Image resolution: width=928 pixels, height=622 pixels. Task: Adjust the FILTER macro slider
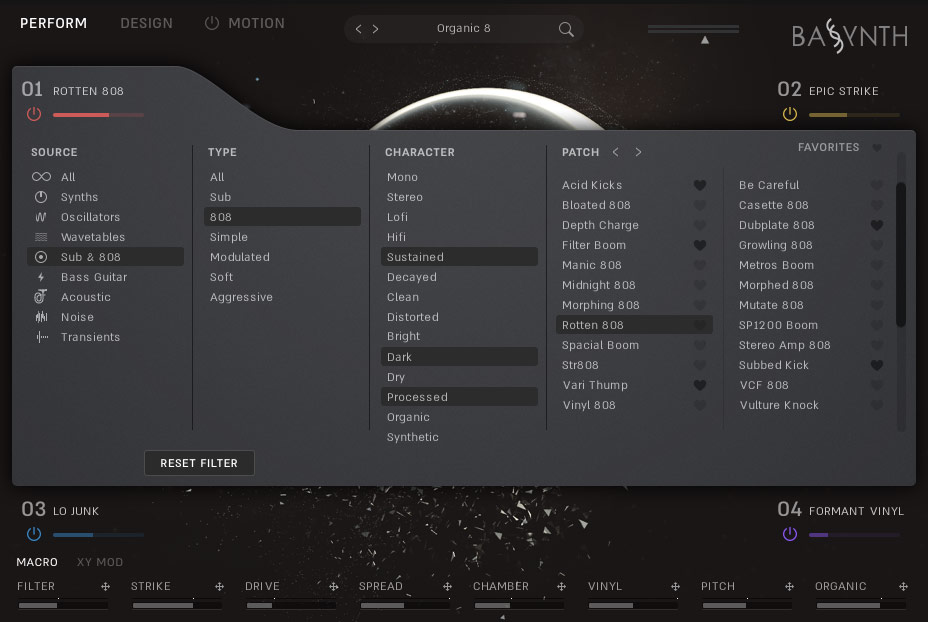point(62,604)
